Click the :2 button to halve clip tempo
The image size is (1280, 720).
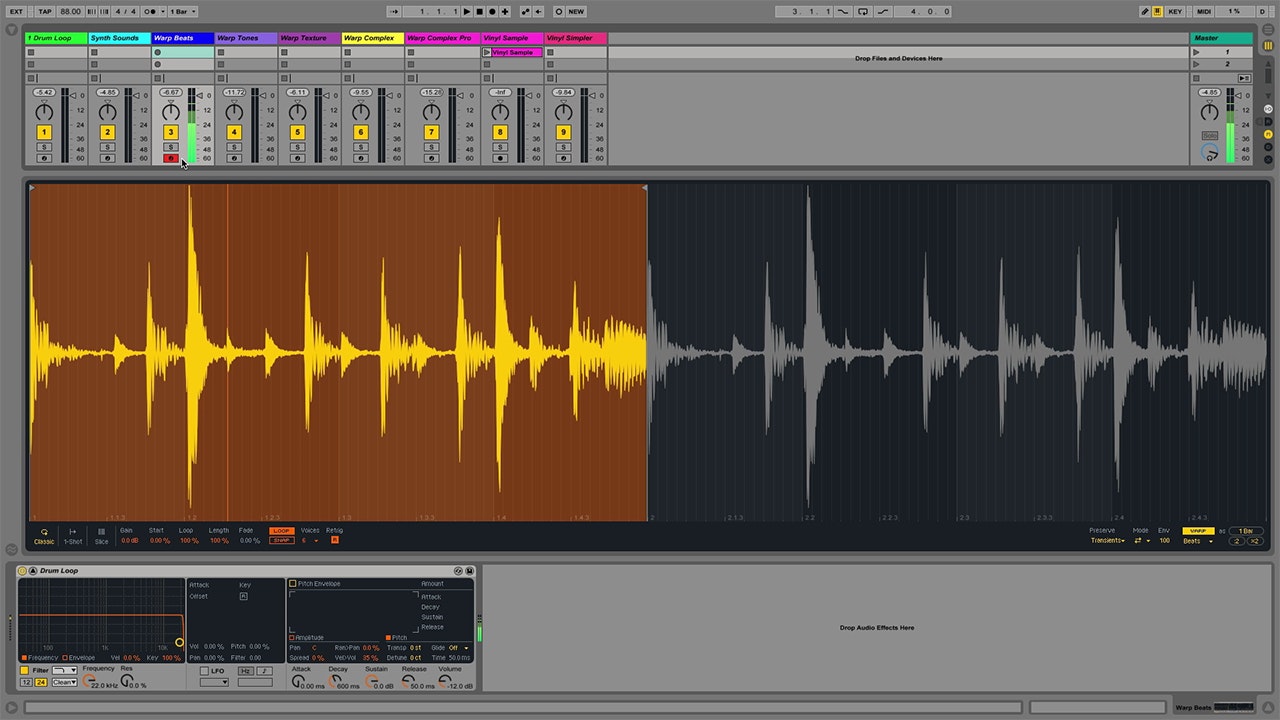1236,540
